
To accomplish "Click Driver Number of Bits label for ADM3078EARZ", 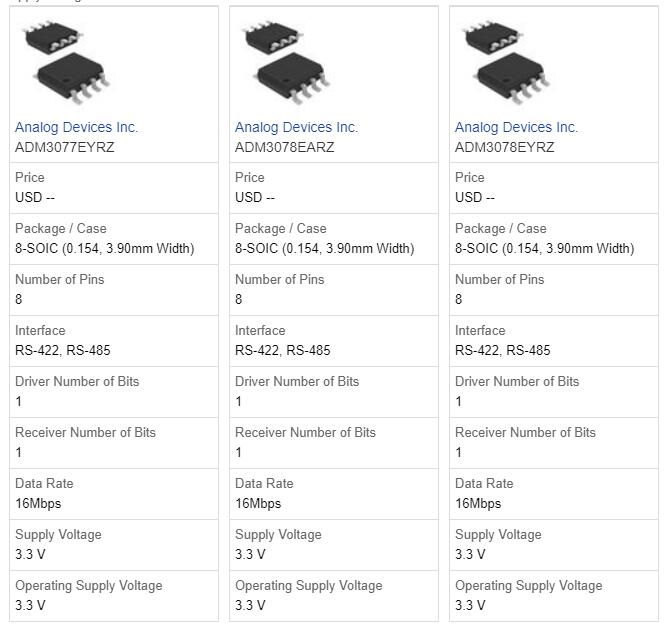I will pos(297,381).
